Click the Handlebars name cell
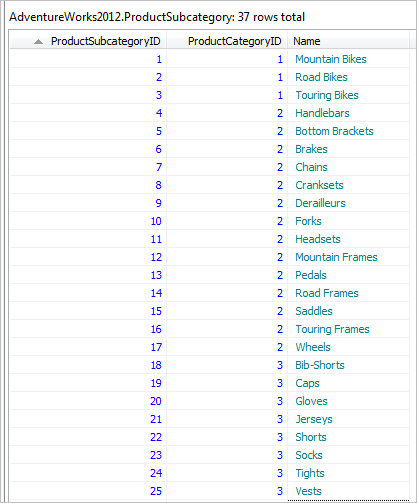 coord(348,113)
